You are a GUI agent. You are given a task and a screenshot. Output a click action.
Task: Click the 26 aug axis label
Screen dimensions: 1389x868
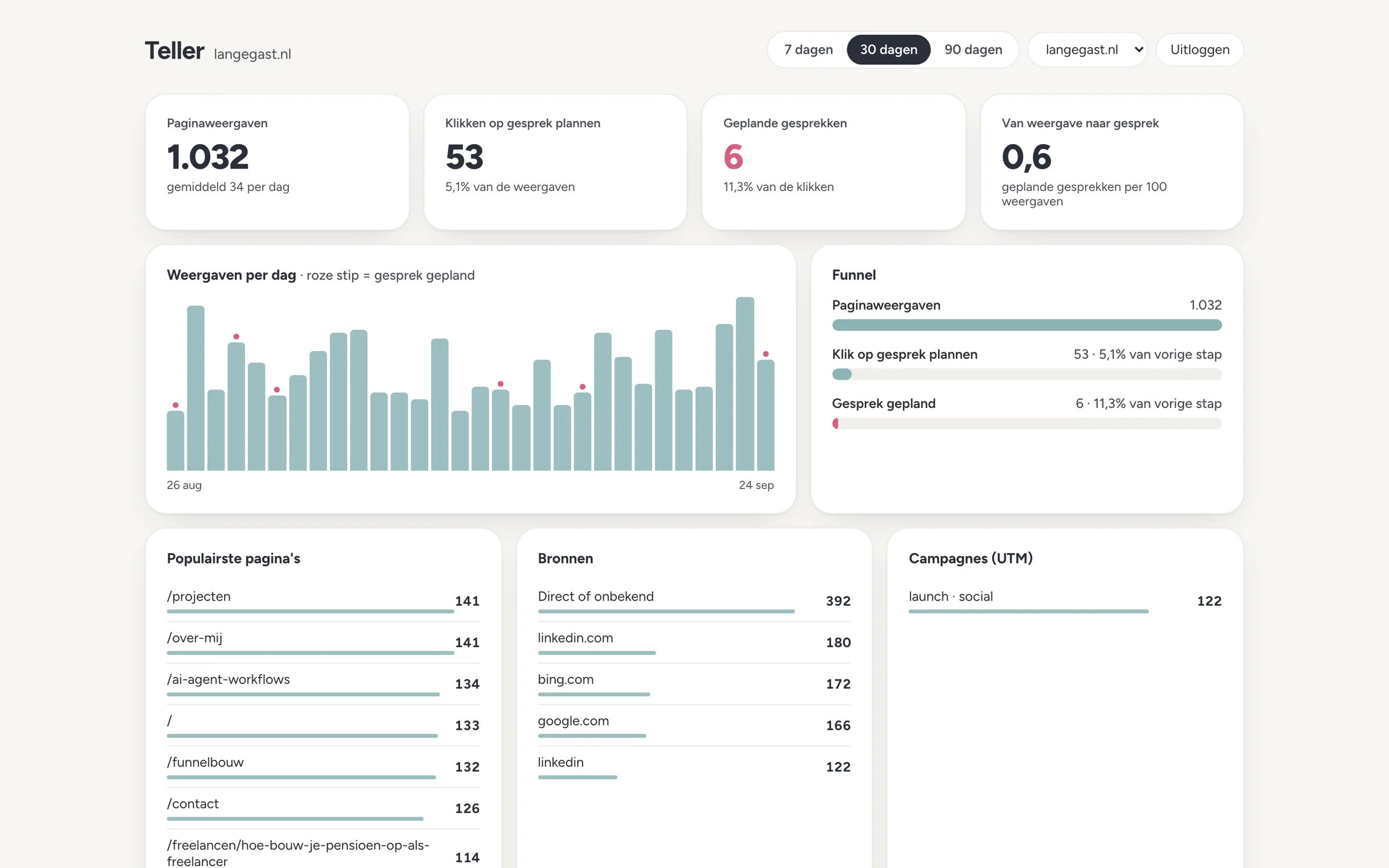coord(184,485)
